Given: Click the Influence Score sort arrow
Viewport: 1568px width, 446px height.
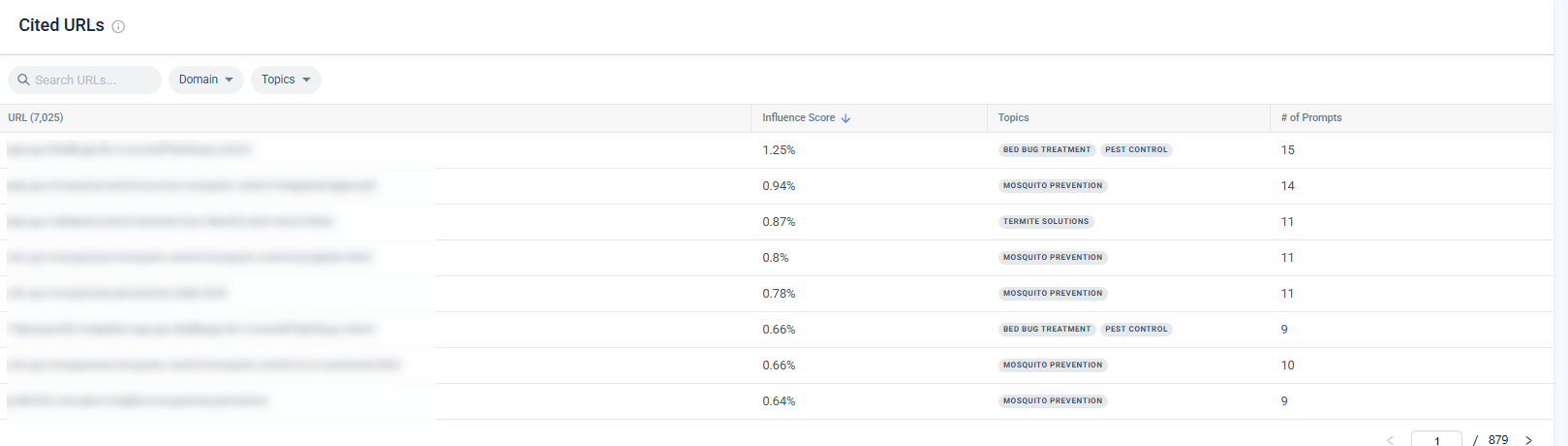Looking at the screenshot, I should point(845,118).
